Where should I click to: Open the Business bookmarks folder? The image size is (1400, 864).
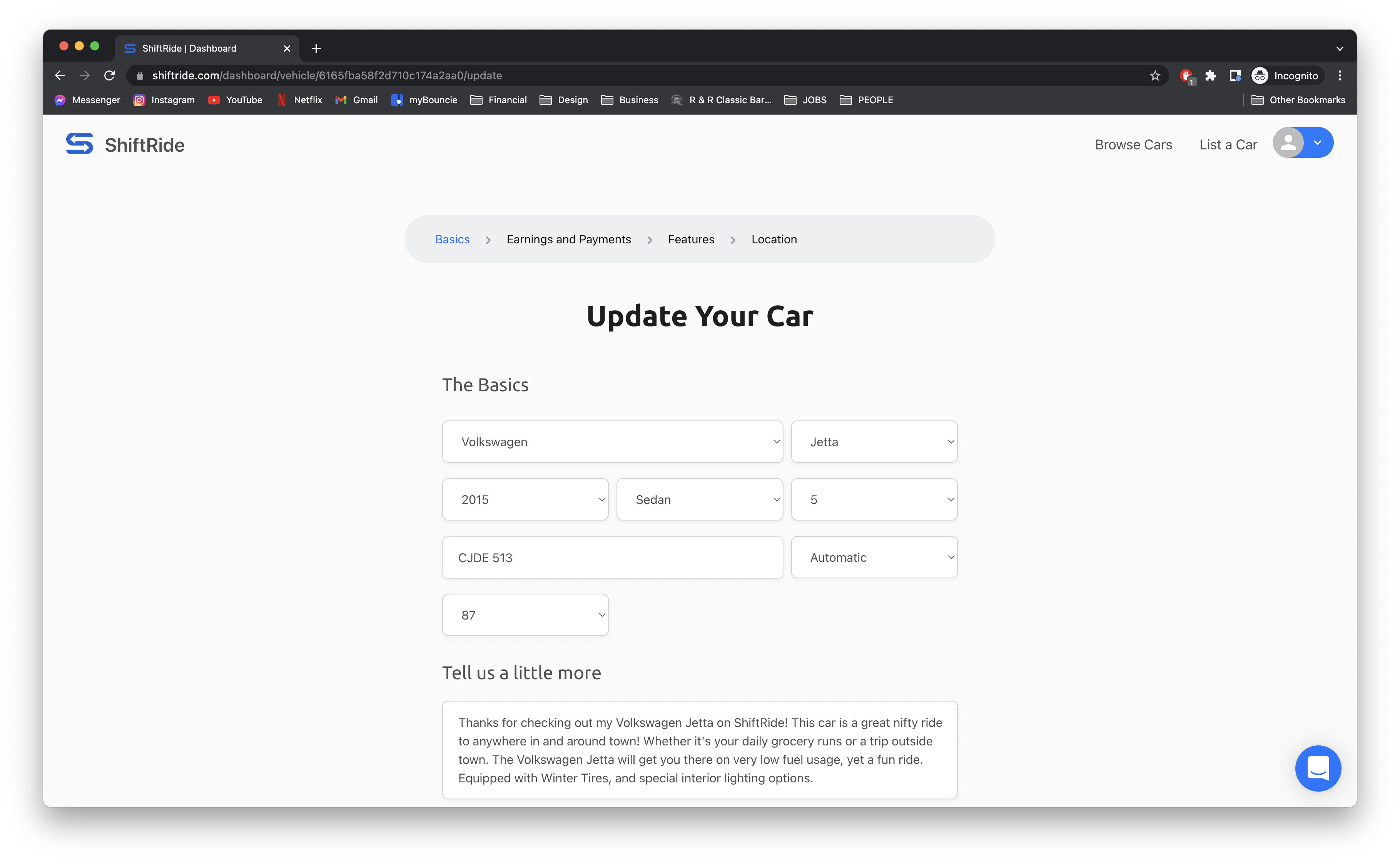coord(630,100)
